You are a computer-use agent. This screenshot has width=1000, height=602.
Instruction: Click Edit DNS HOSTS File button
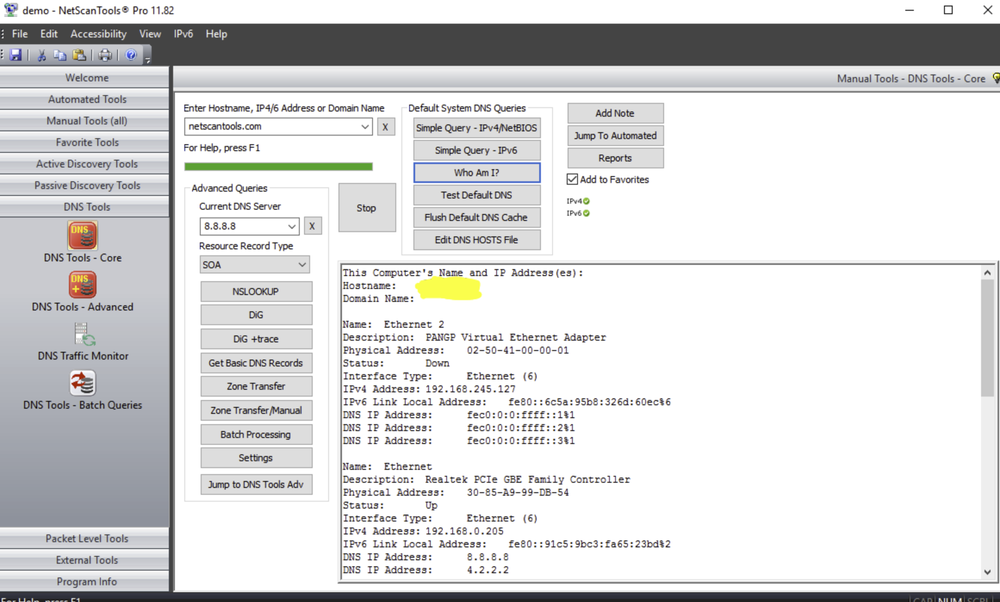tap(476, 240)
